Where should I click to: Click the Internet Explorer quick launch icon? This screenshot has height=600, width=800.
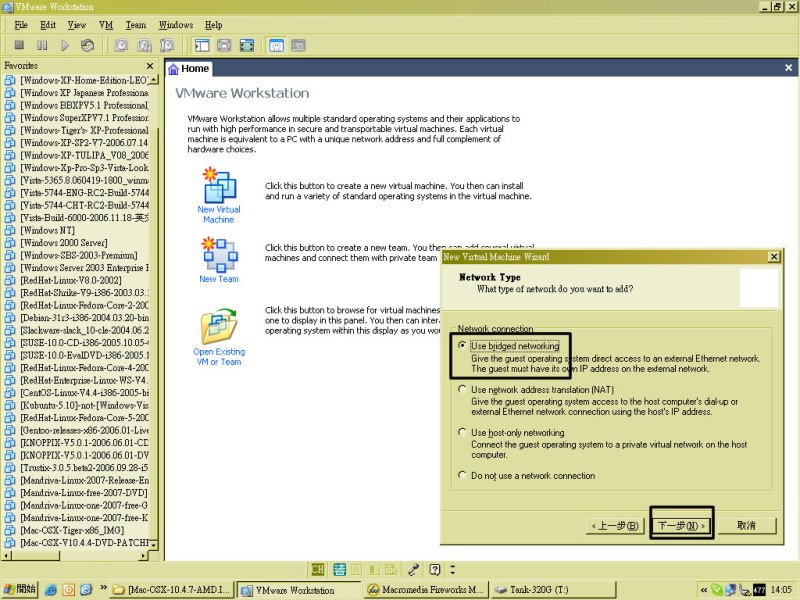point(51,590)
